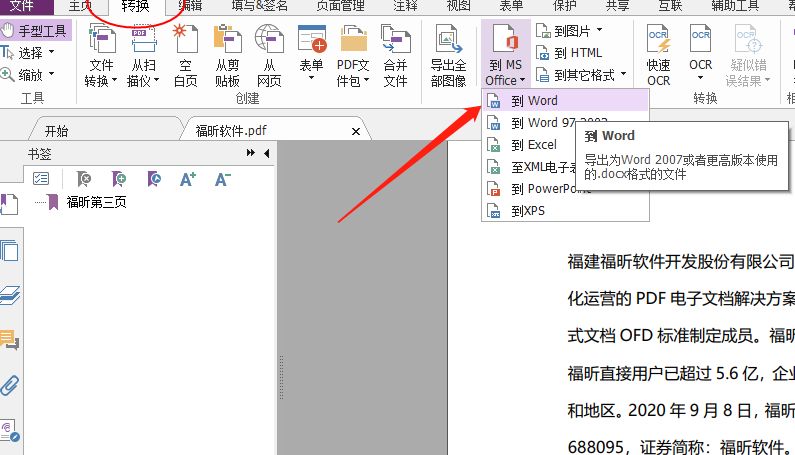Click the add new bookmark icon
The width and height of the screenshot is (795, 455).
[x=119, y=179]
